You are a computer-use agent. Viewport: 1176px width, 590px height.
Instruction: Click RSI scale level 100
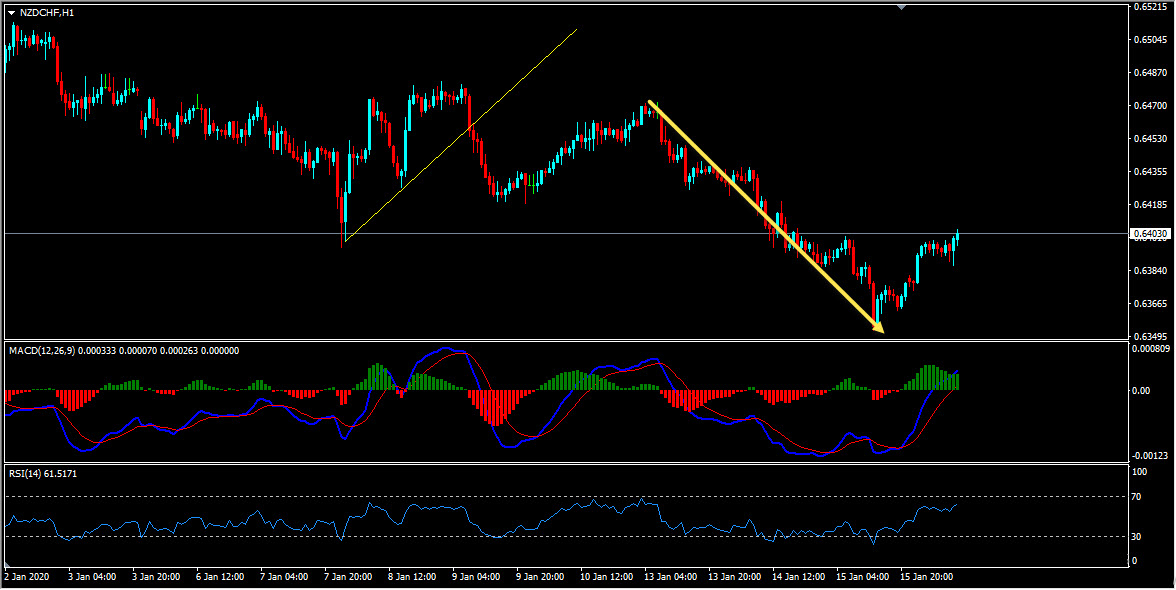(x=1139, y=472)
